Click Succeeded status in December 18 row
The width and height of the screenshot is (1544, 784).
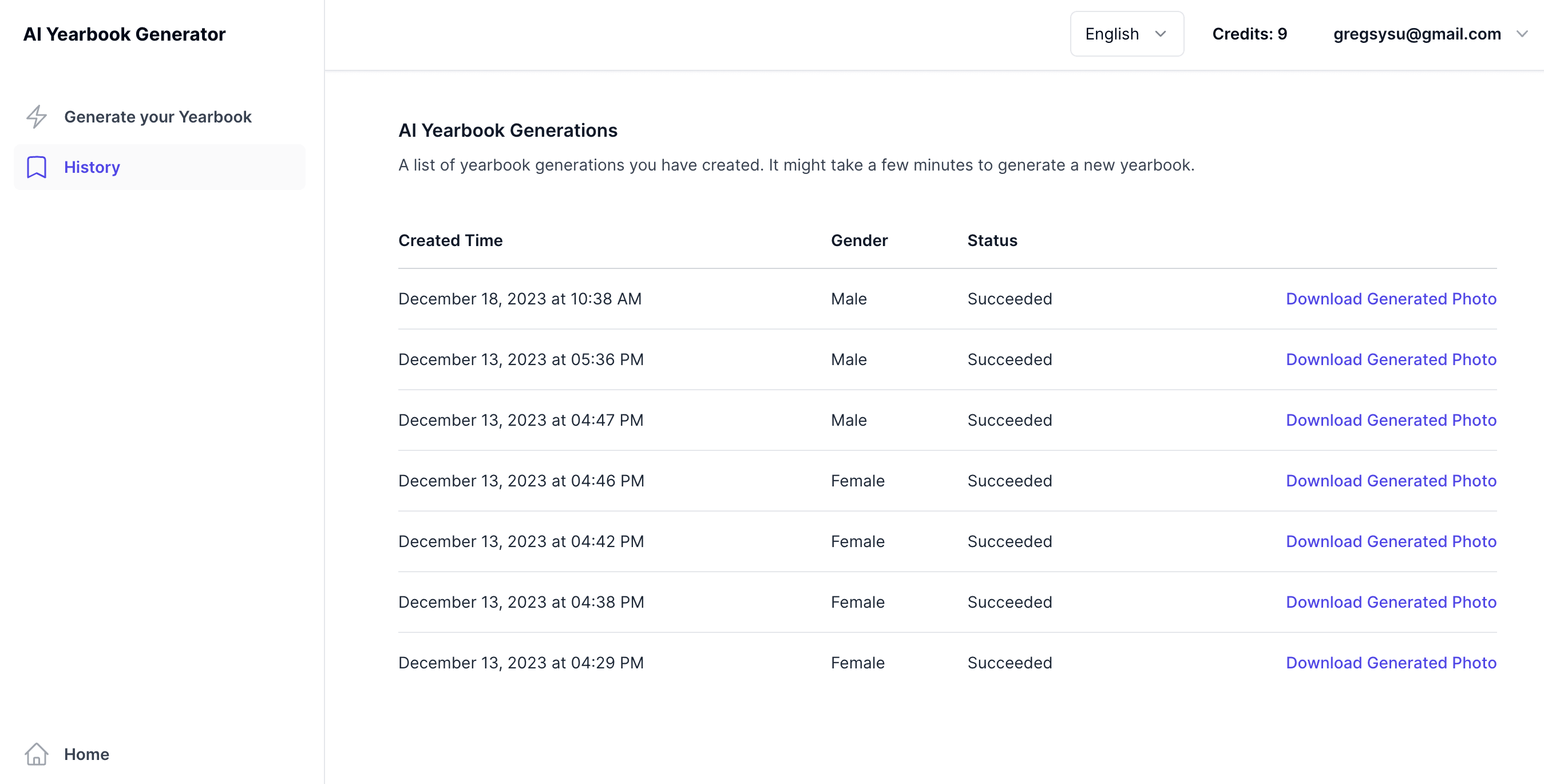pos(1009,299)
